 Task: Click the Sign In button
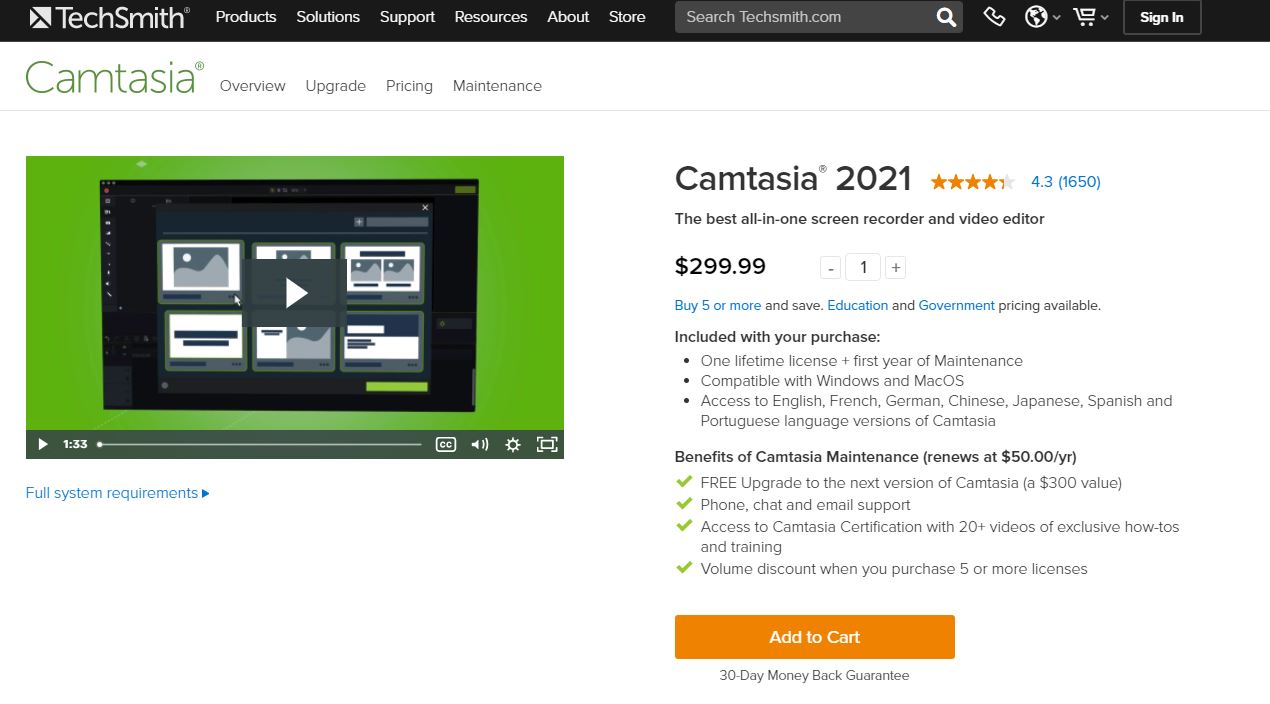coord(1162,17)
